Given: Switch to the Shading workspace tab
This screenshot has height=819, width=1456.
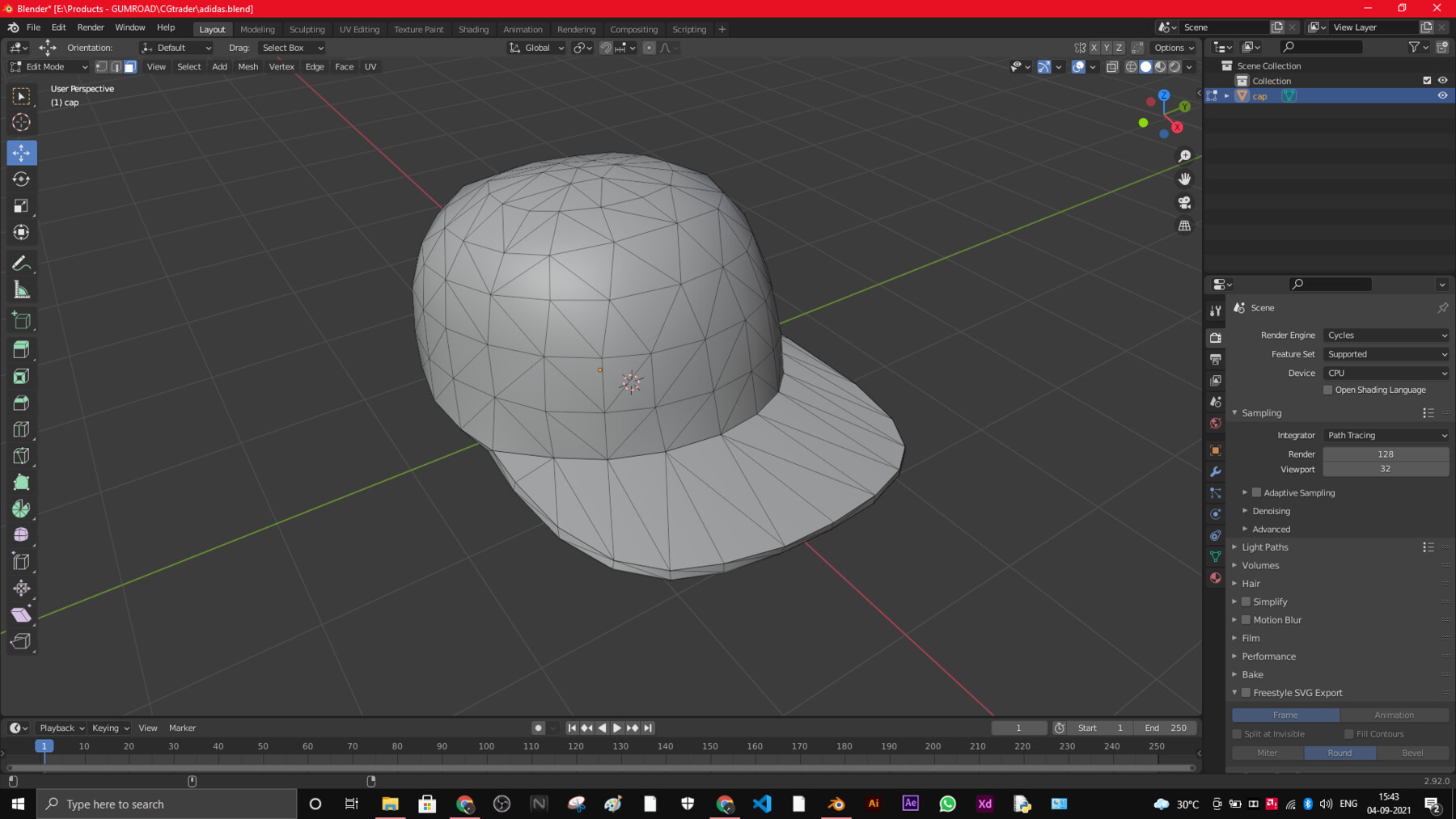Looking at the screenshot, I should (474, 29).
